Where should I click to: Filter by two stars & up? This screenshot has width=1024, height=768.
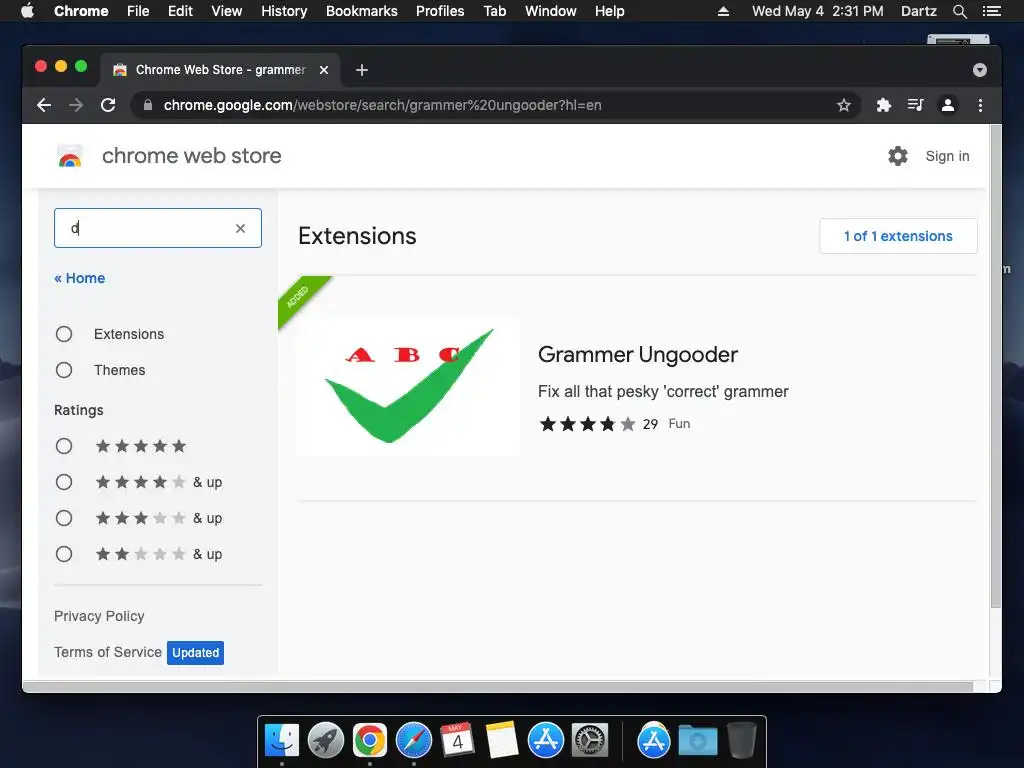point(64,554)
